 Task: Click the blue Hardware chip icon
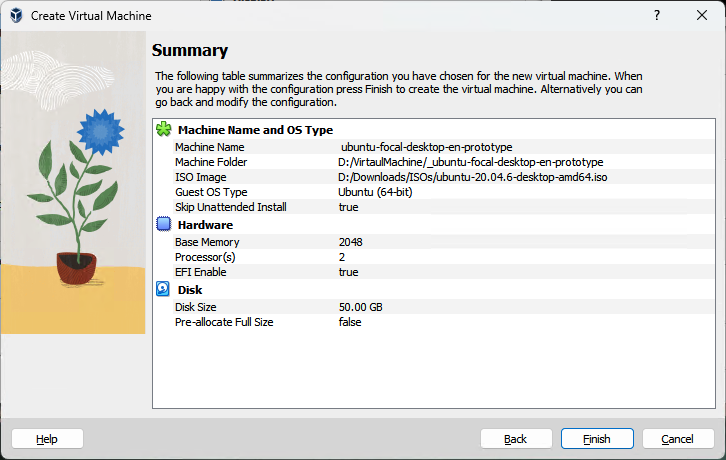[x=164, y=225]
